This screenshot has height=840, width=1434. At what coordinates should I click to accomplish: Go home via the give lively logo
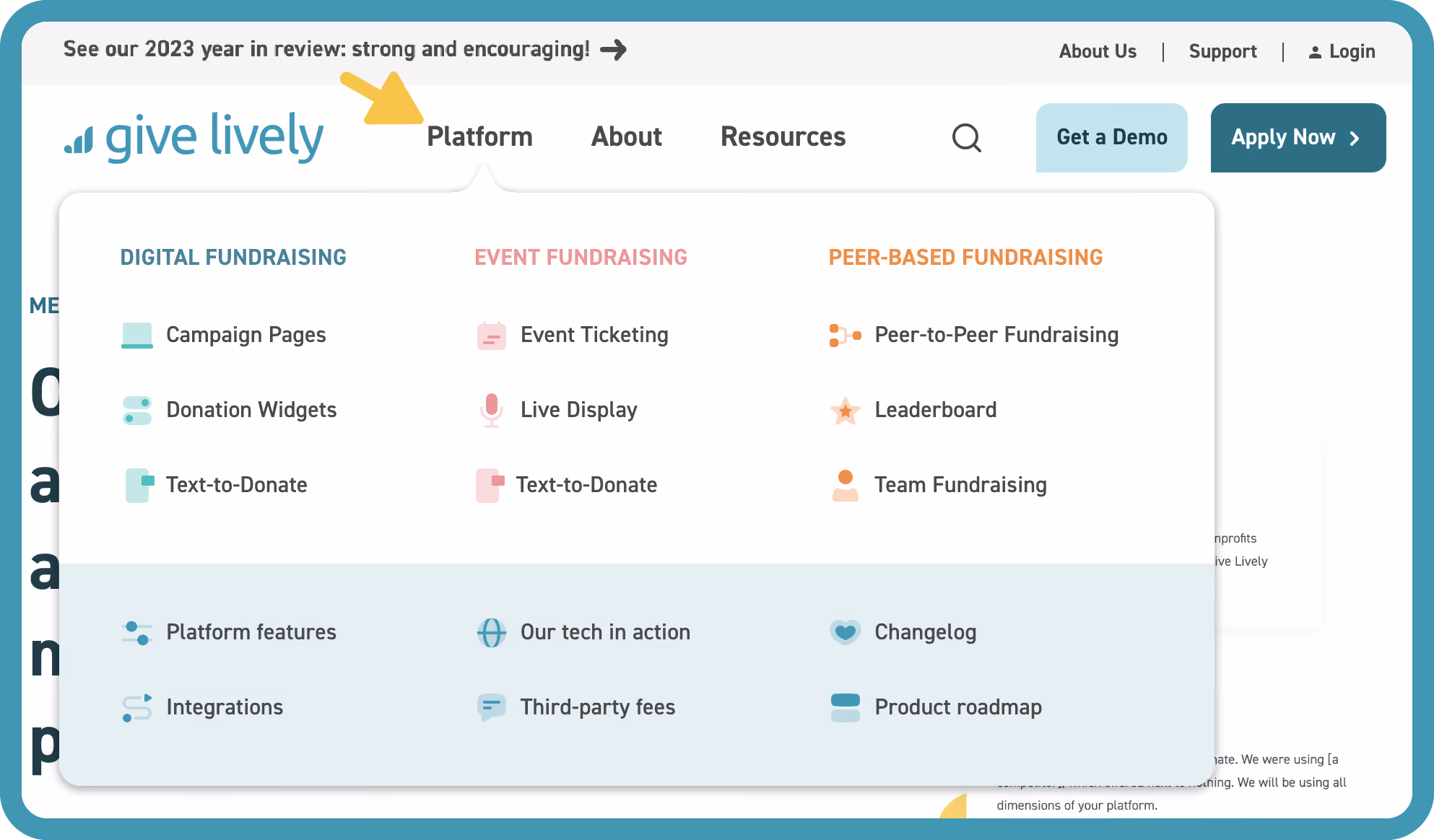[194, 137]
